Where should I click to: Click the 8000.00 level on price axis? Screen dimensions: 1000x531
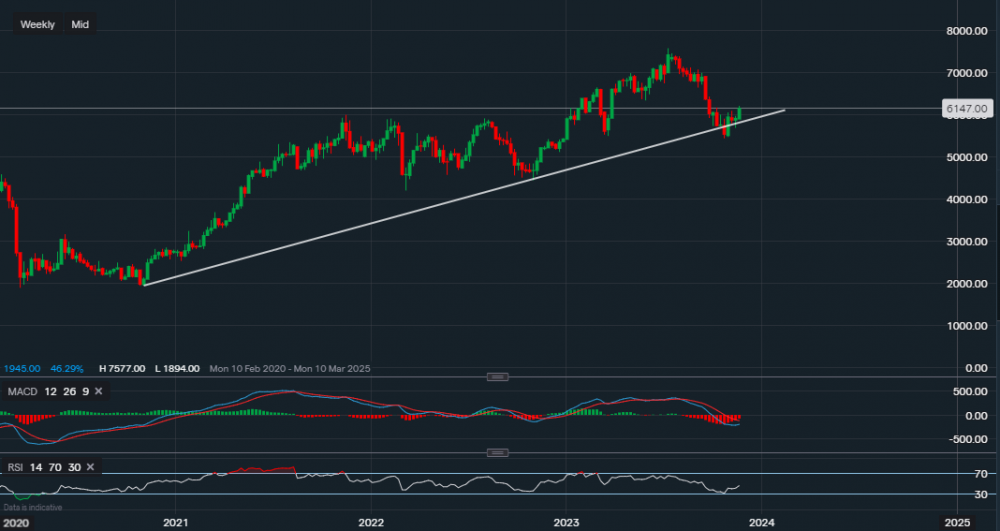click(x=967, y=31)
